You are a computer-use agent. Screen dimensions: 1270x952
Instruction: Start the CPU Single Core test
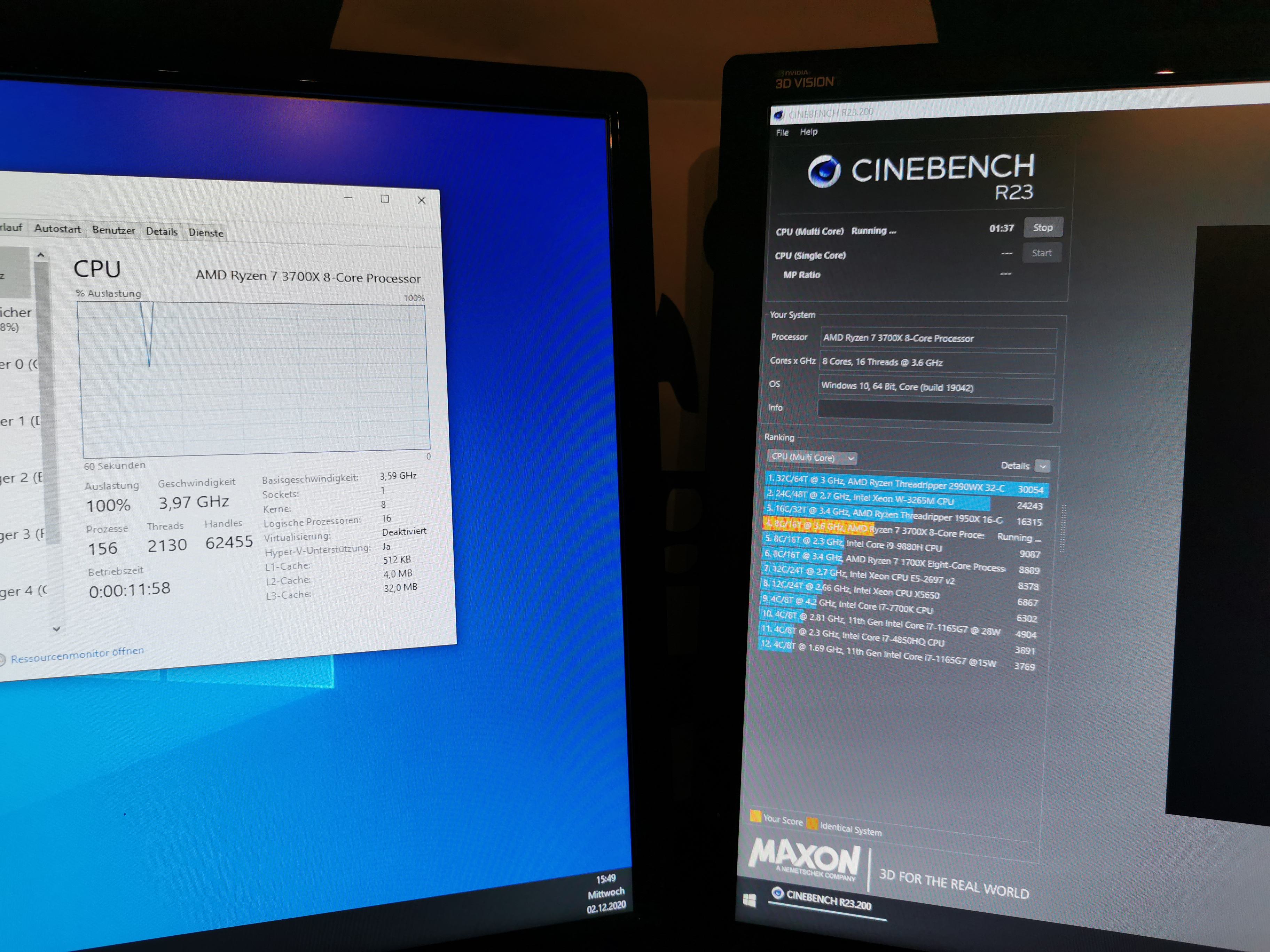[x=1042, y=253]
